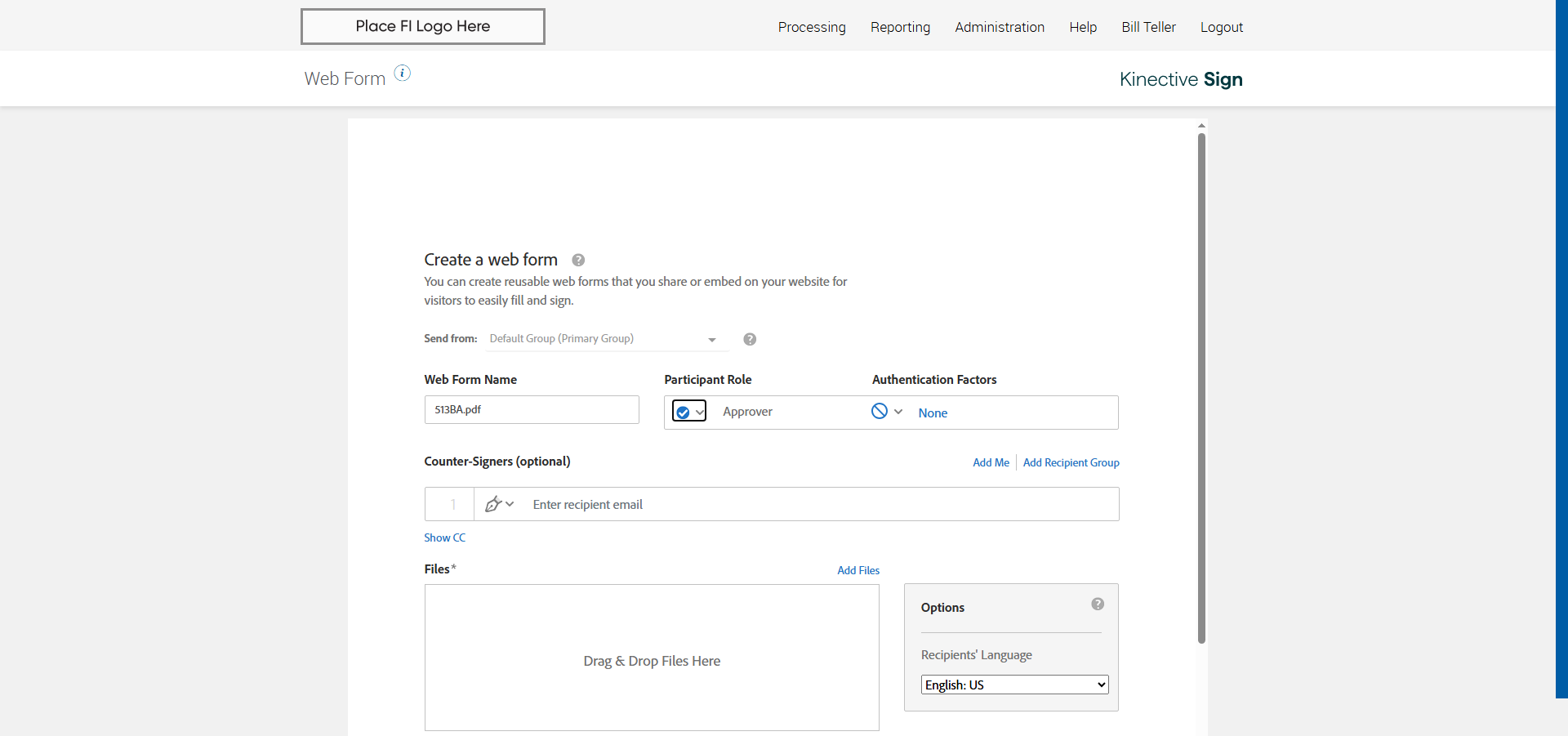Click the Web Form Name text field
Image resolution: width=1568 pixels, height=736 pixels.
(532, 410)
